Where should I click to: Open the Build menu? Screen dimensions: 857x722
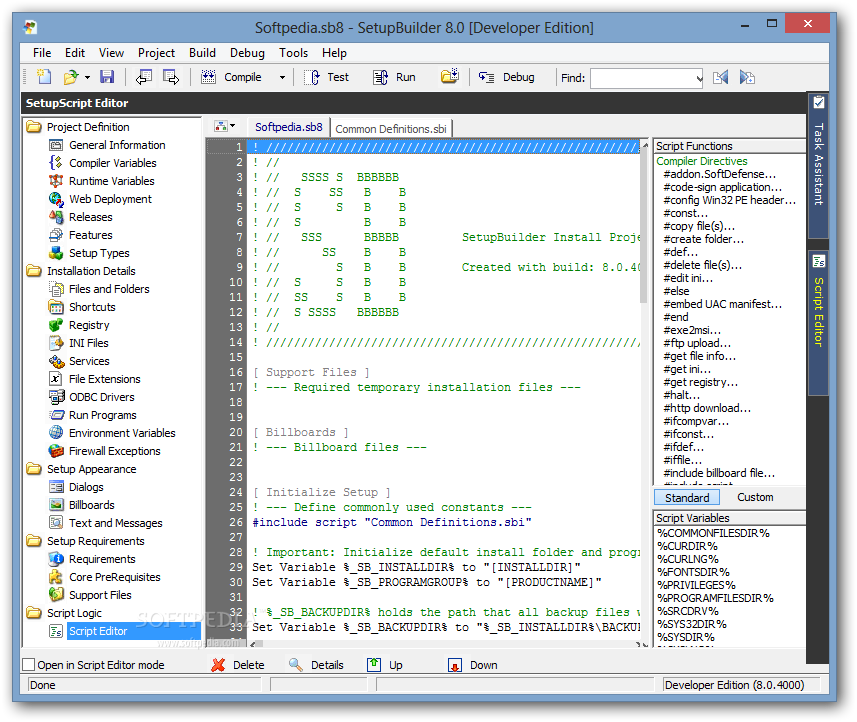tap(202, 53)
